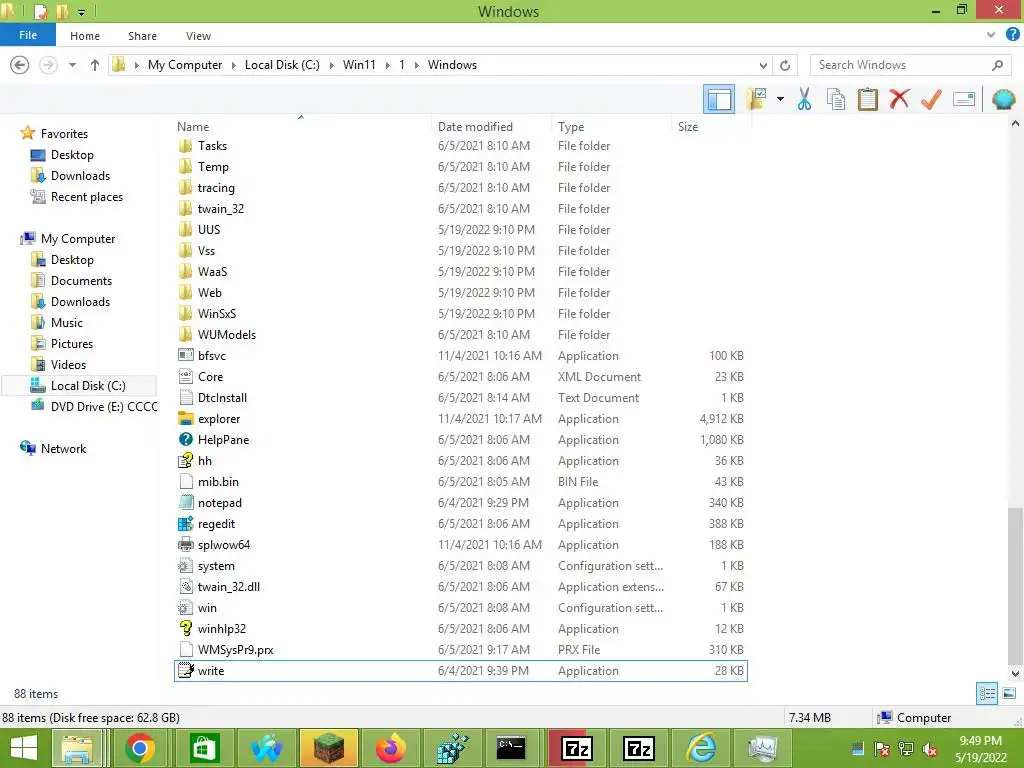Switch to large icons view button

tap(1009, 694)
